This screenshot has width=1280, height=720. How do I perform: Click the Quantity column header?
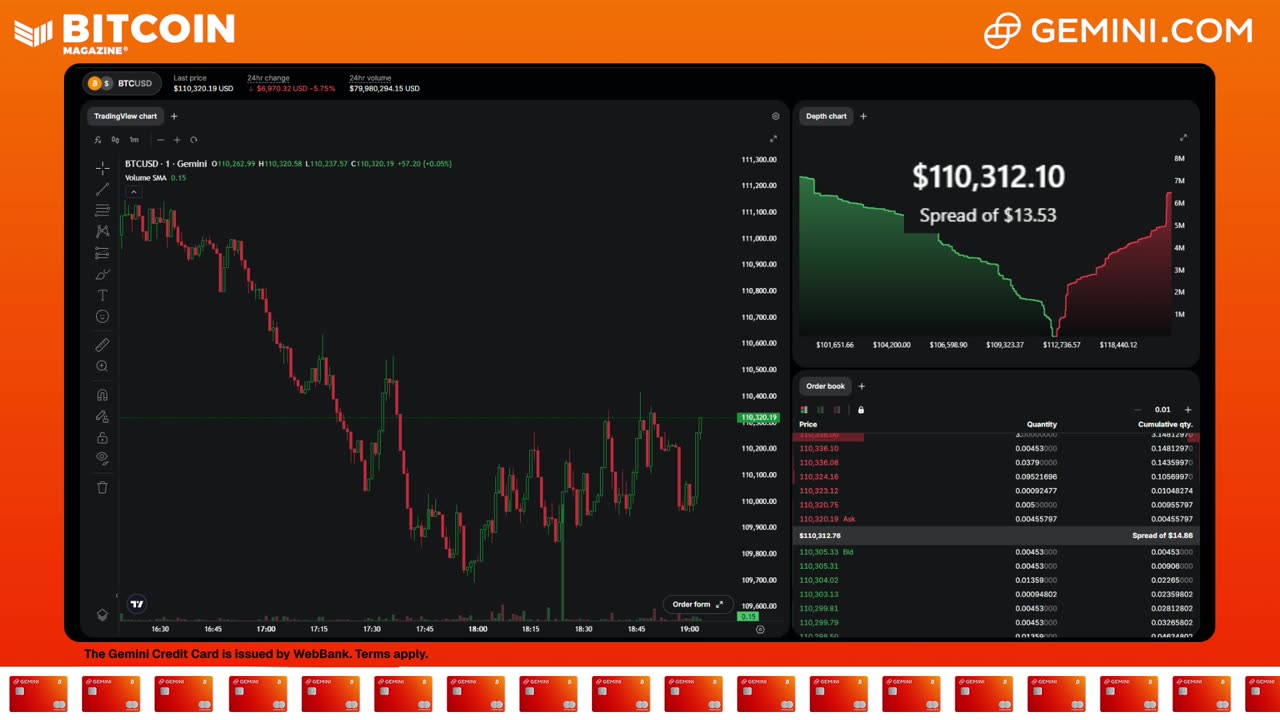pos(1042,424)
